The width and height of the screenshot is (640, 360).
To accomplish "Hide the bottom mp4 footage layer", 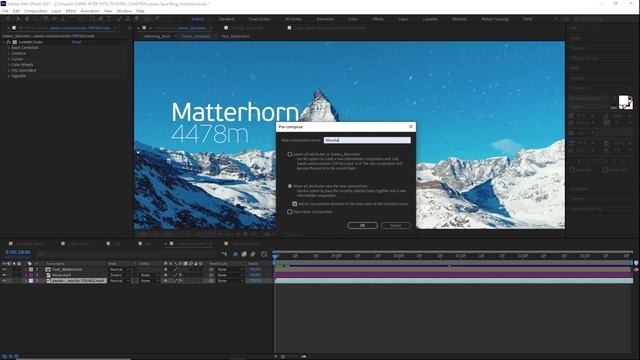I will point(4,281).
